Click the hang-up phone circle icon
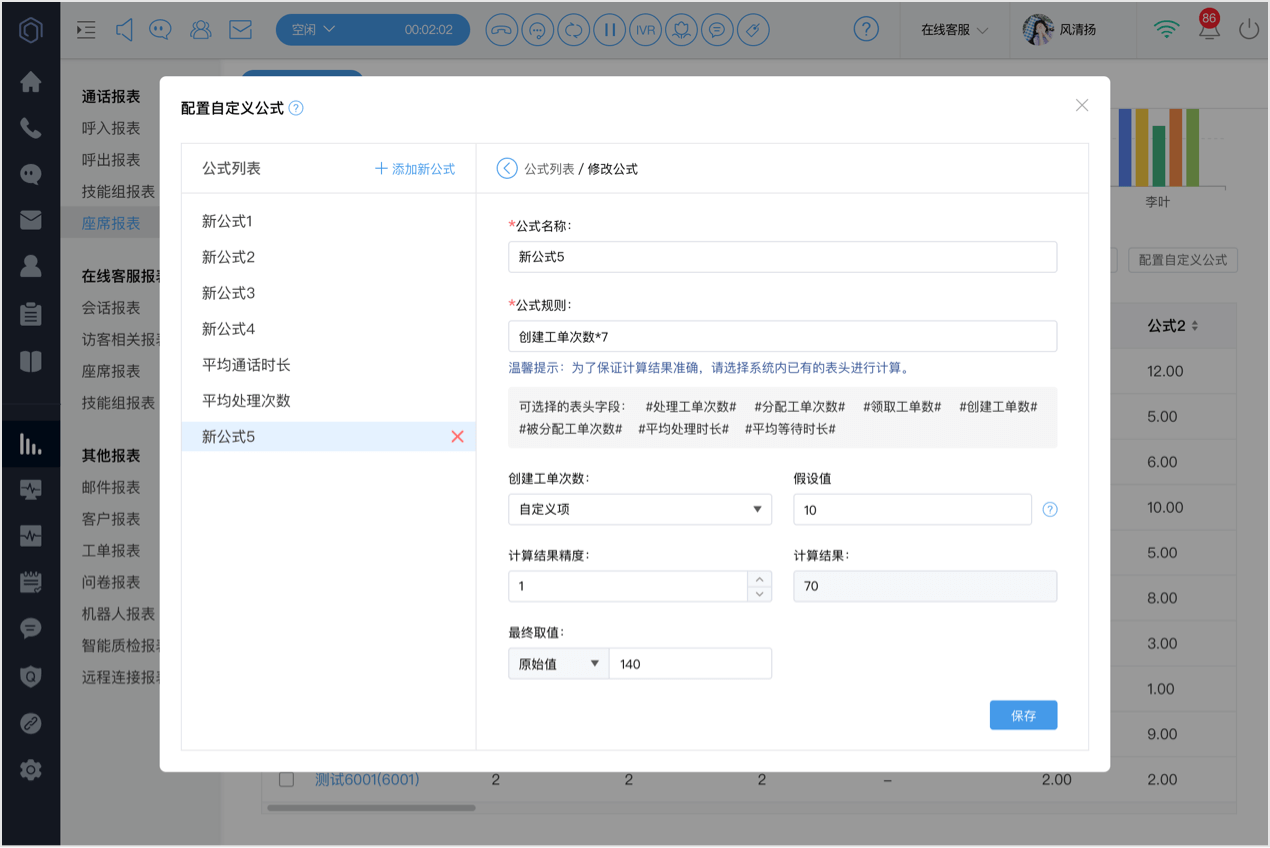Image resolution: width=1270 pixels, height=848 pixels. pyautogui.click(x=502, y=30)
